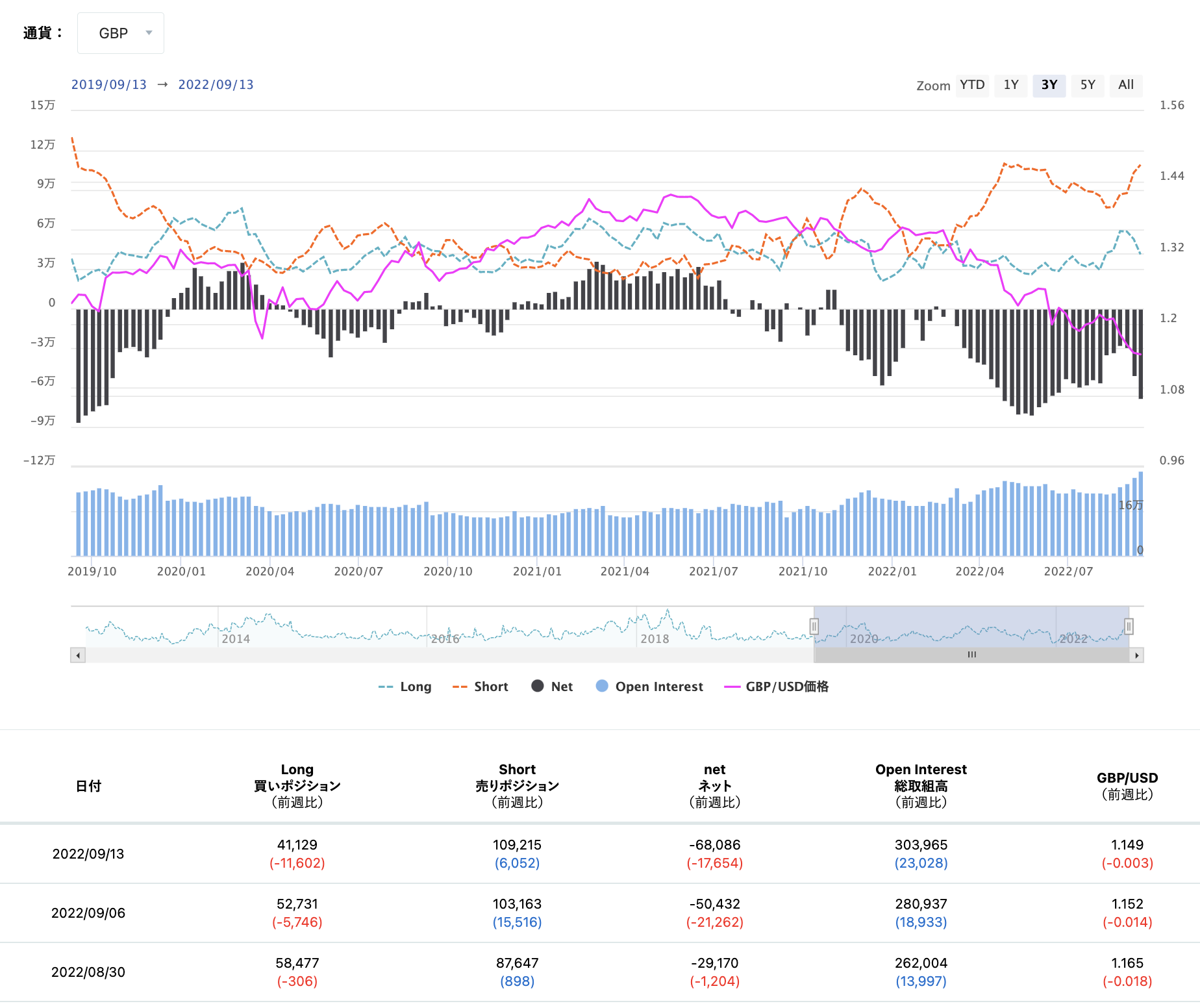Click the Open Interest 総取組高 header
Screen dimensions: 1200x1008
921,787
